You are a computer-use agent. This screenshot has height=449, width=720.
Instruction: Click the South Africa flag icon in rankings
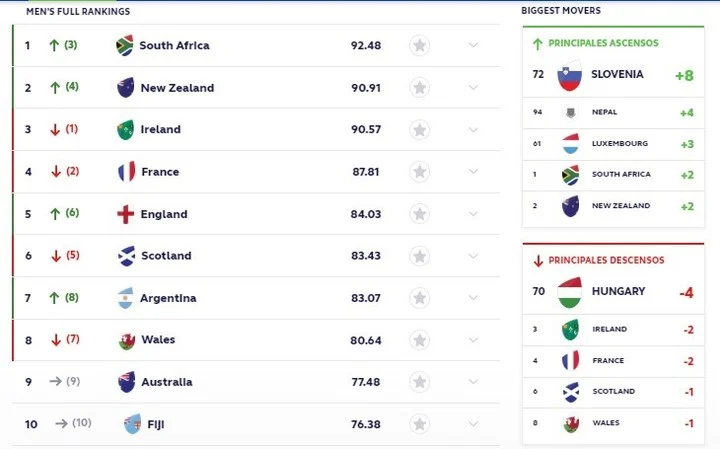[125, 45]
